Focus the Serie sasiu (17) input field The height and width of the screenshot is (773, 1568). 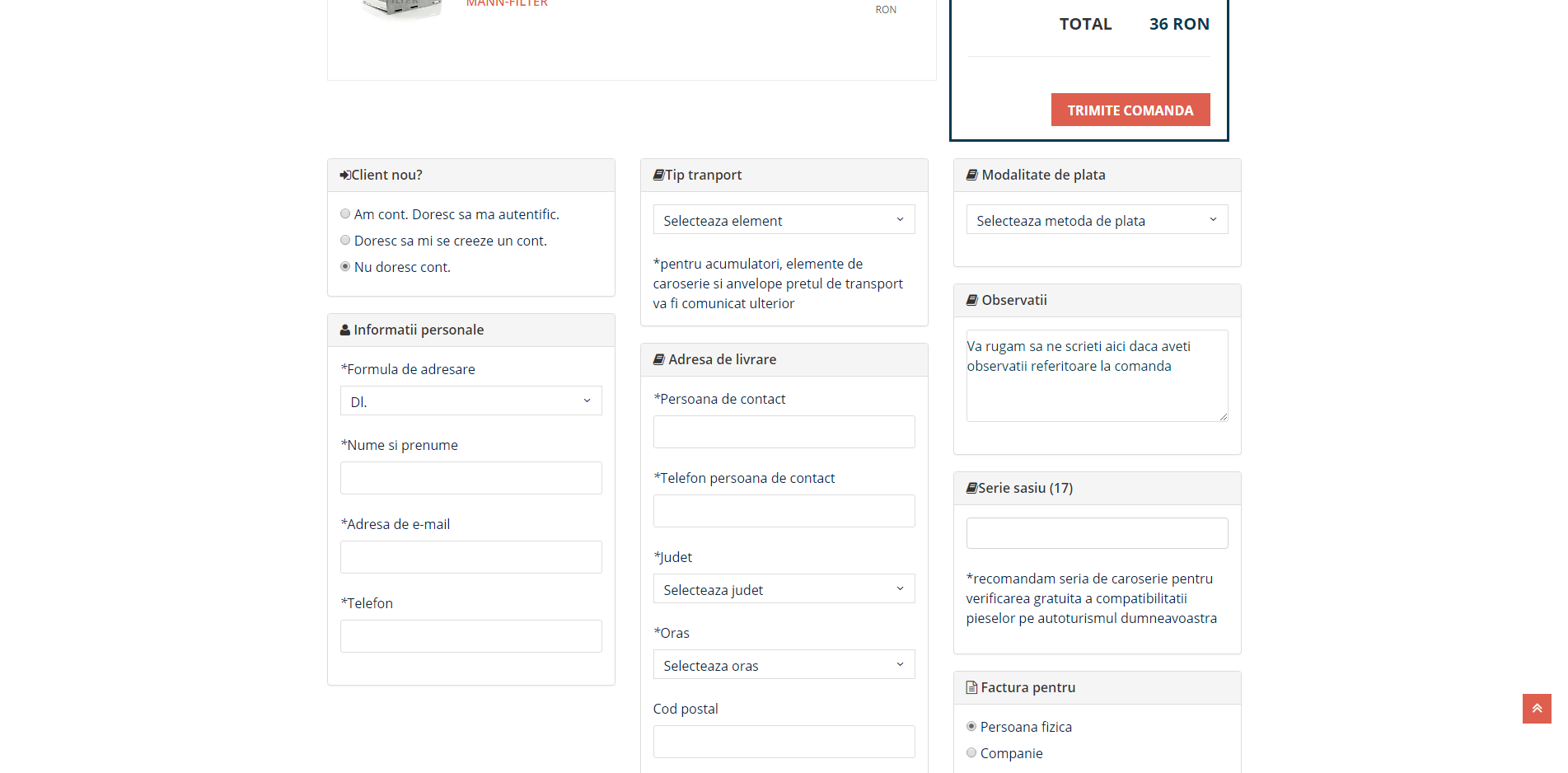click(x=1097, y=533)
